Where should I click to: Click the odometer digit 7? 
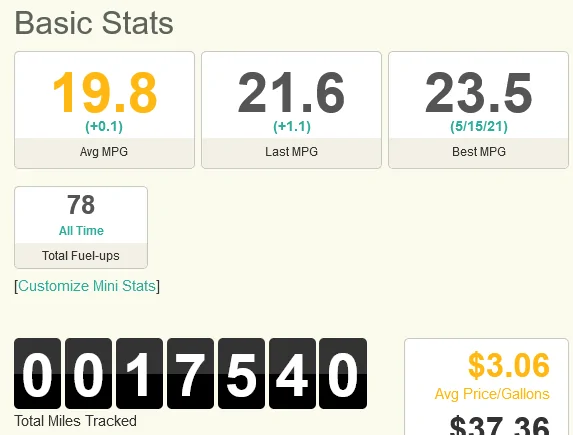click(x=190, y=374)
